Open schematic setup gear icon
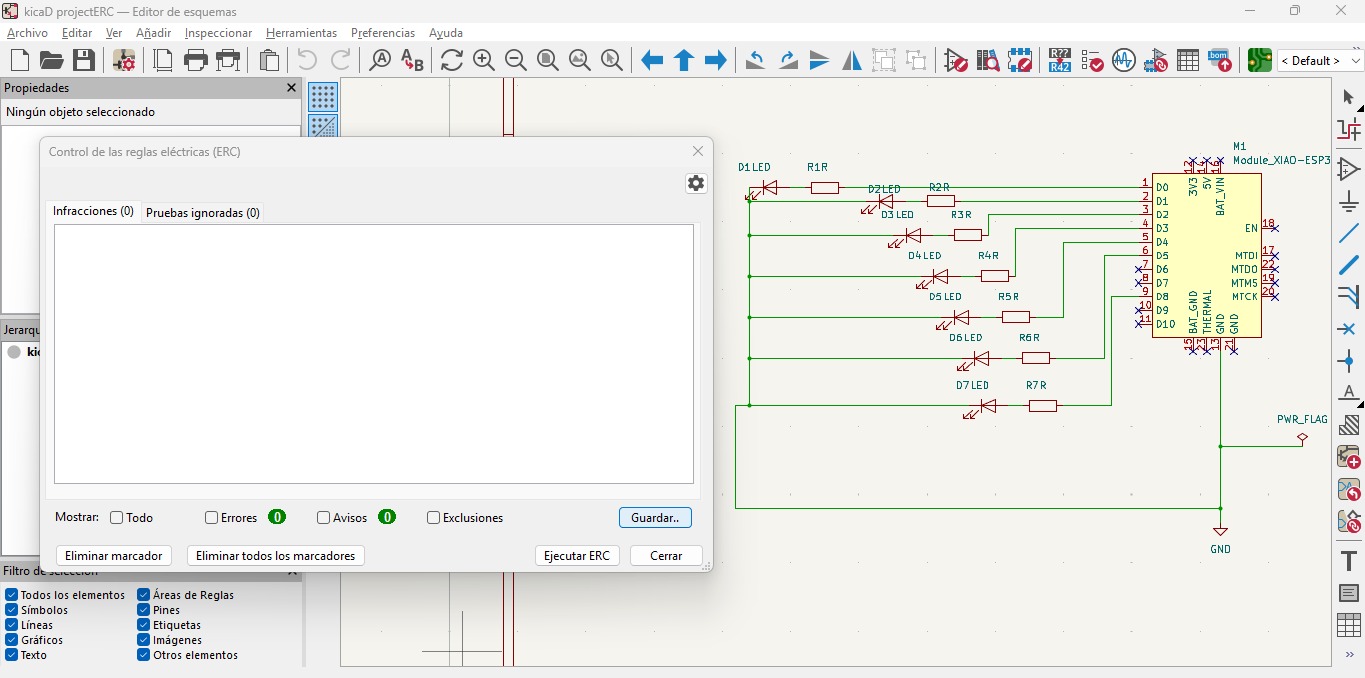This screenshot has width=1365, height=678. pyautogui.click(x=124, y=60)
